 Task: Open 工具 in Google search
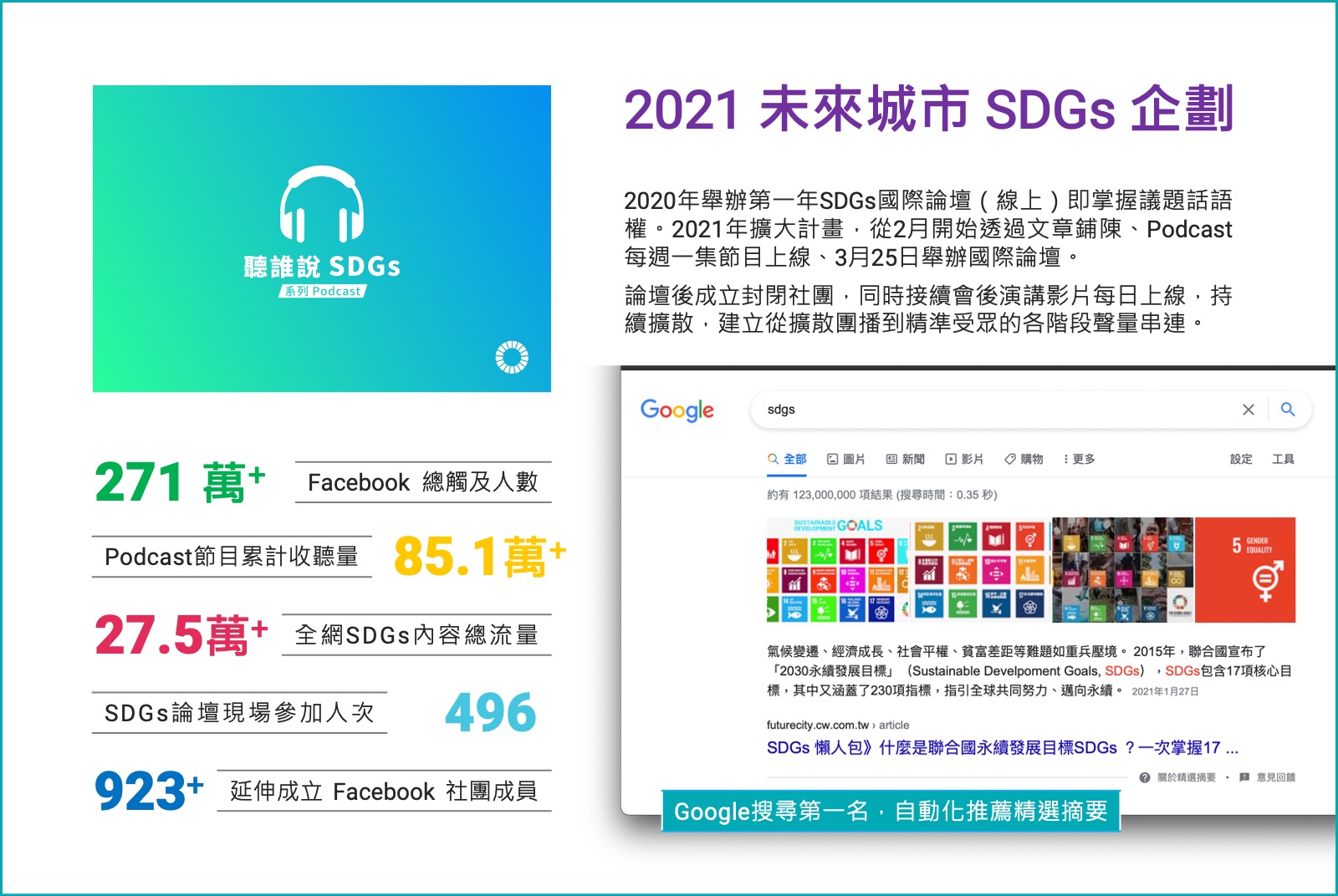point(1283,459)
